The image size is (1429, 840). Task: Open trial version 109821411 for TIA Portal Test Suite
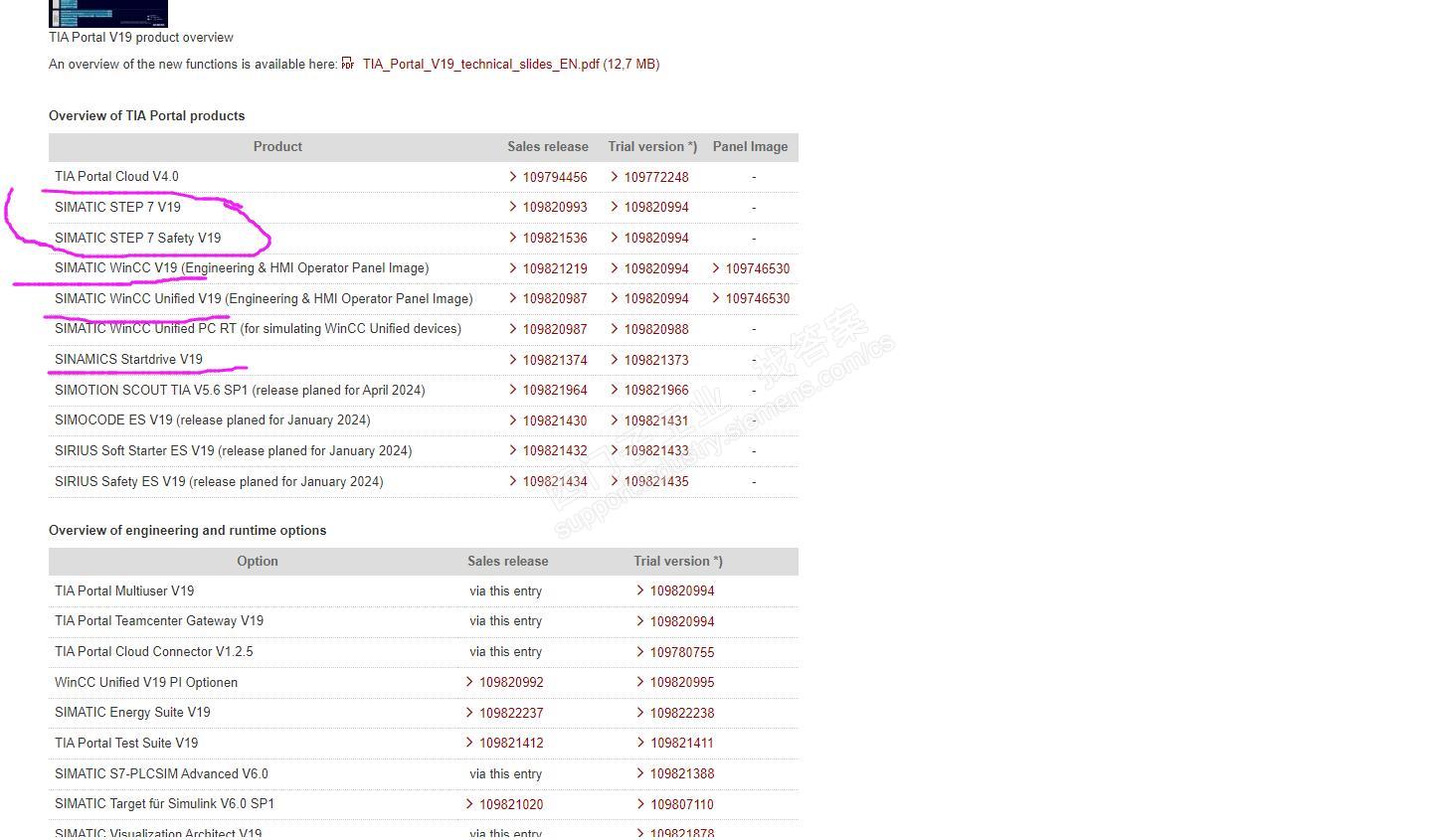coord(682,744)
